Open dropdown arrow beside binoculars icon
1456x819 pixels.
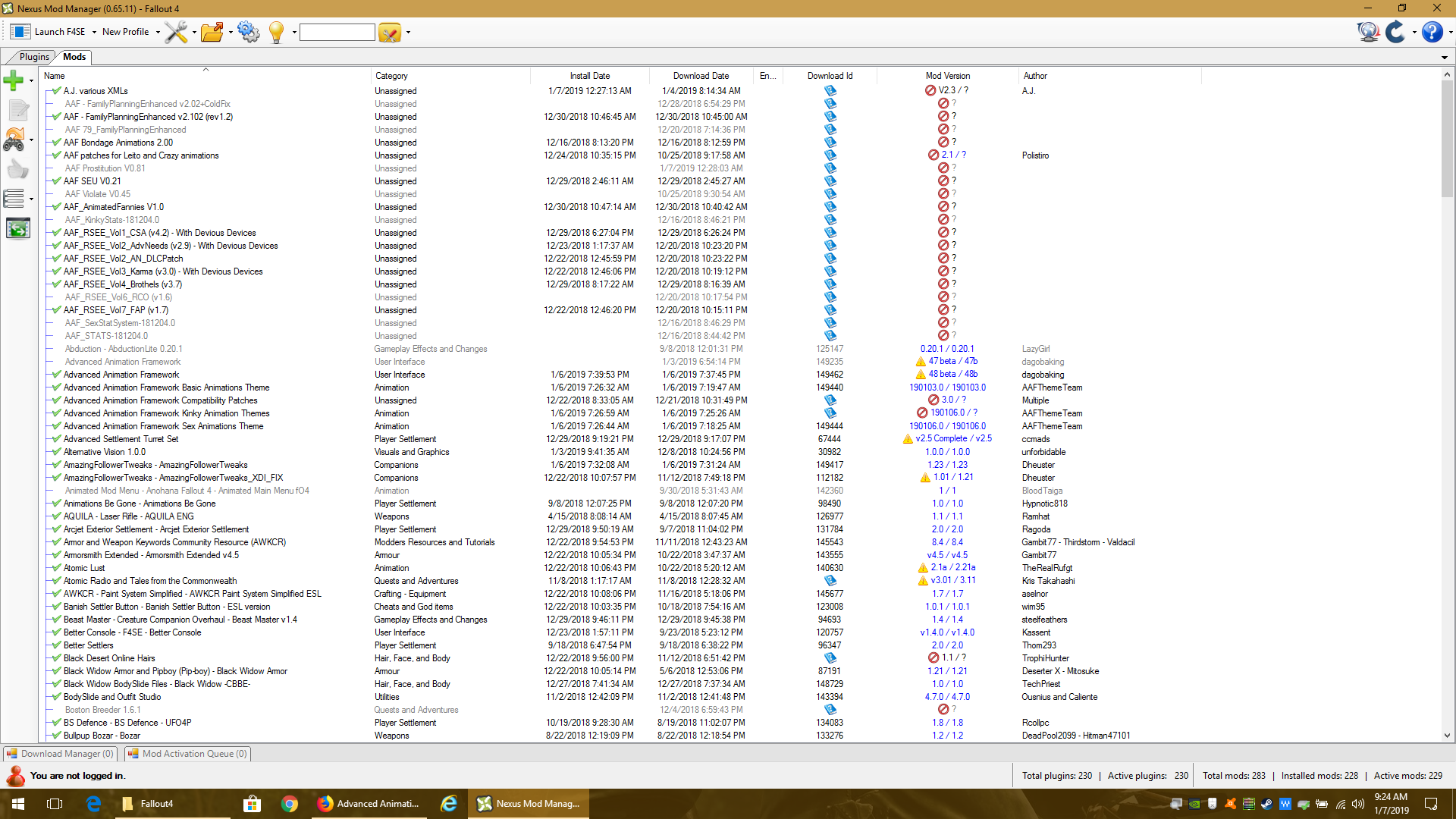pyautogui.click(x=31, y=140)
